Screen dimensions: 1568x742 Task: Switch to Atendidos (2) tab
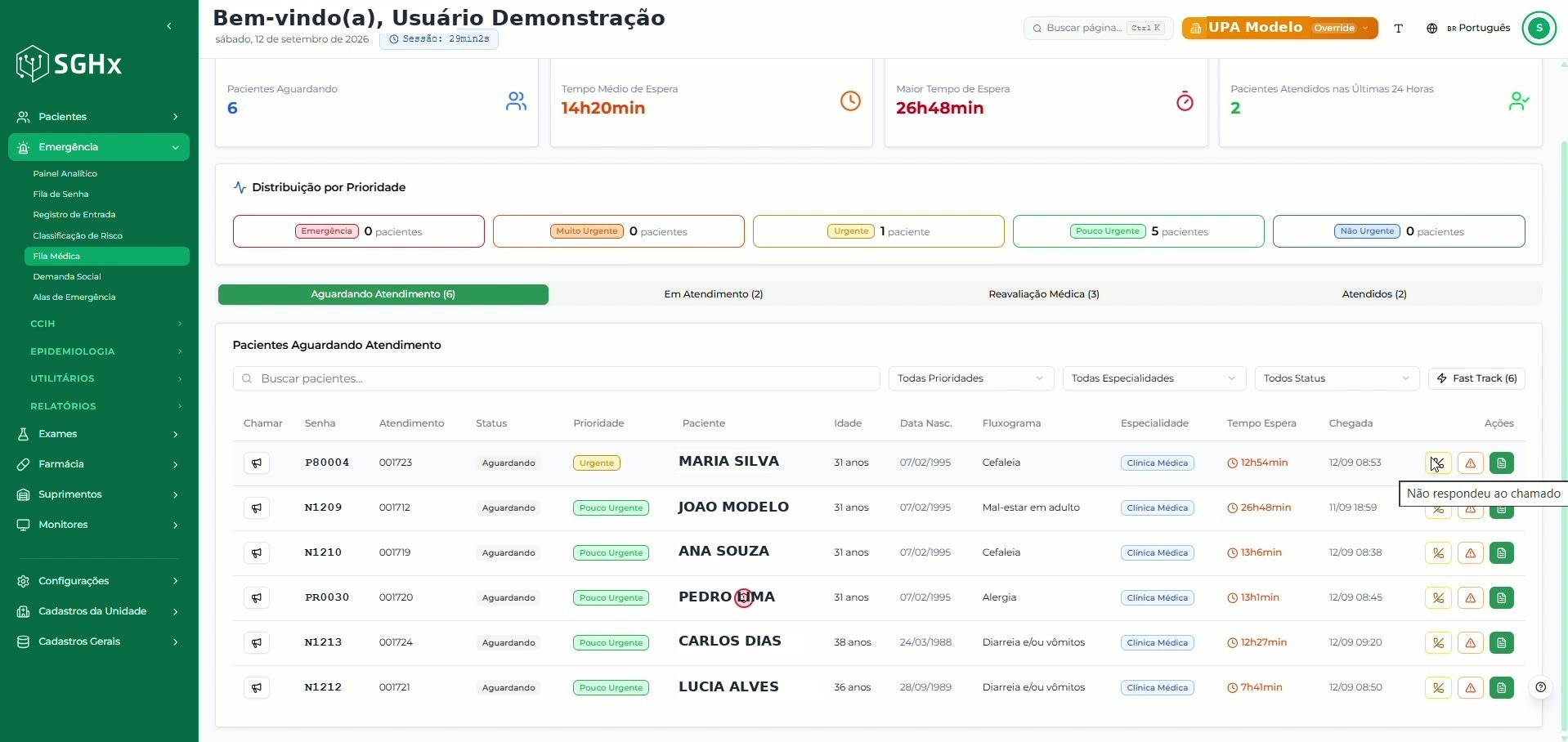pos(1374,294)
